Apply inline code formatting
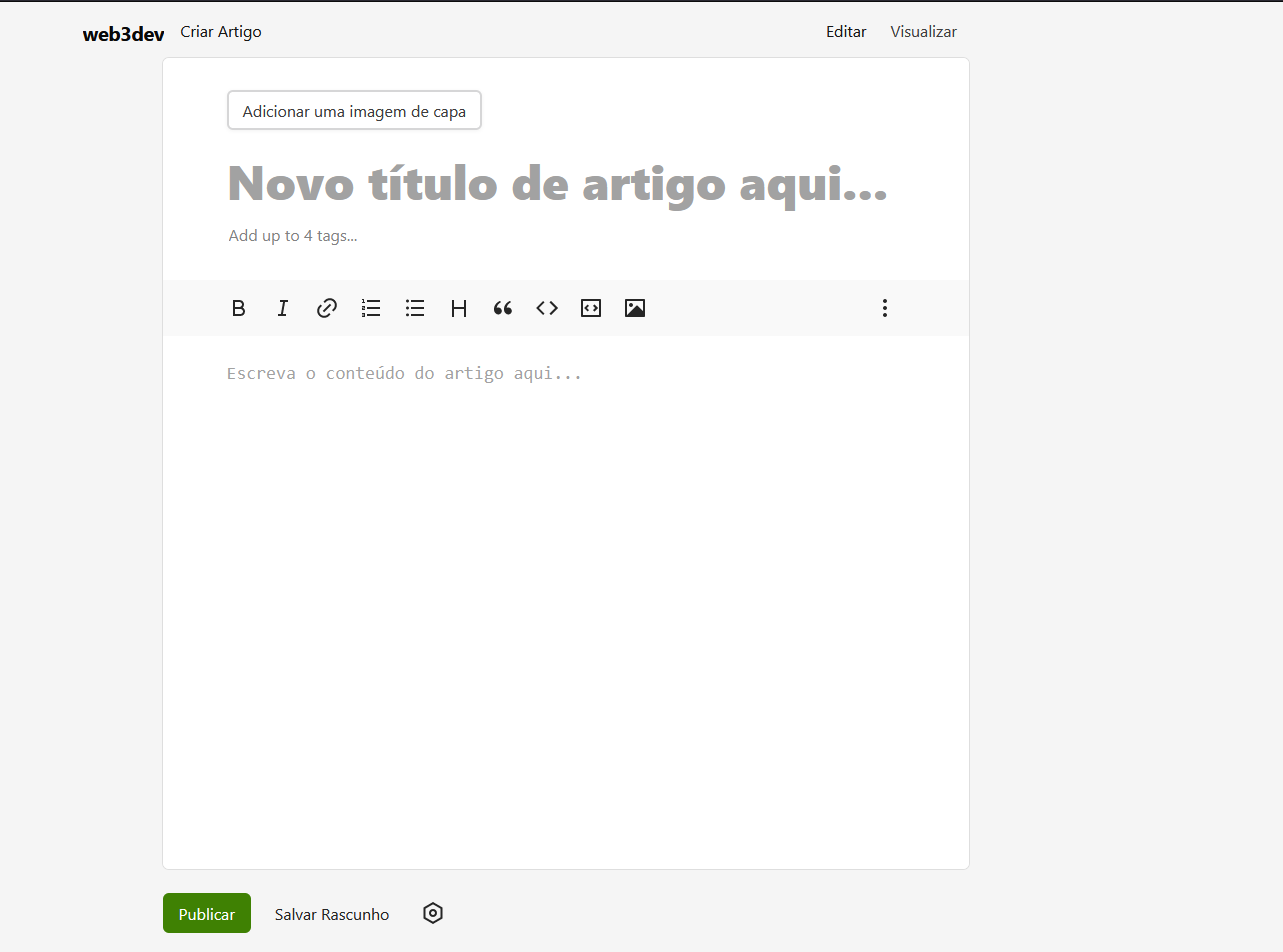The width and height of the screenshot is (1283, 952). click(547, 308)
